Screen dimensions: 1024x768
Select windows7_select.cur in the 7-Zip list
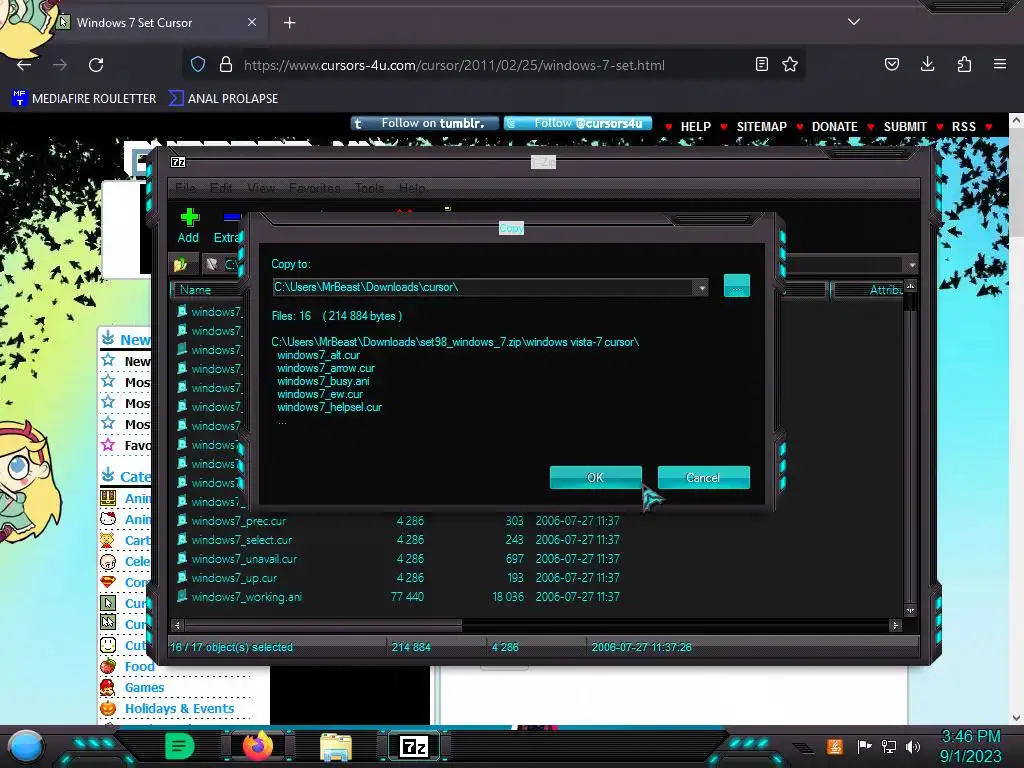(241, 540)
